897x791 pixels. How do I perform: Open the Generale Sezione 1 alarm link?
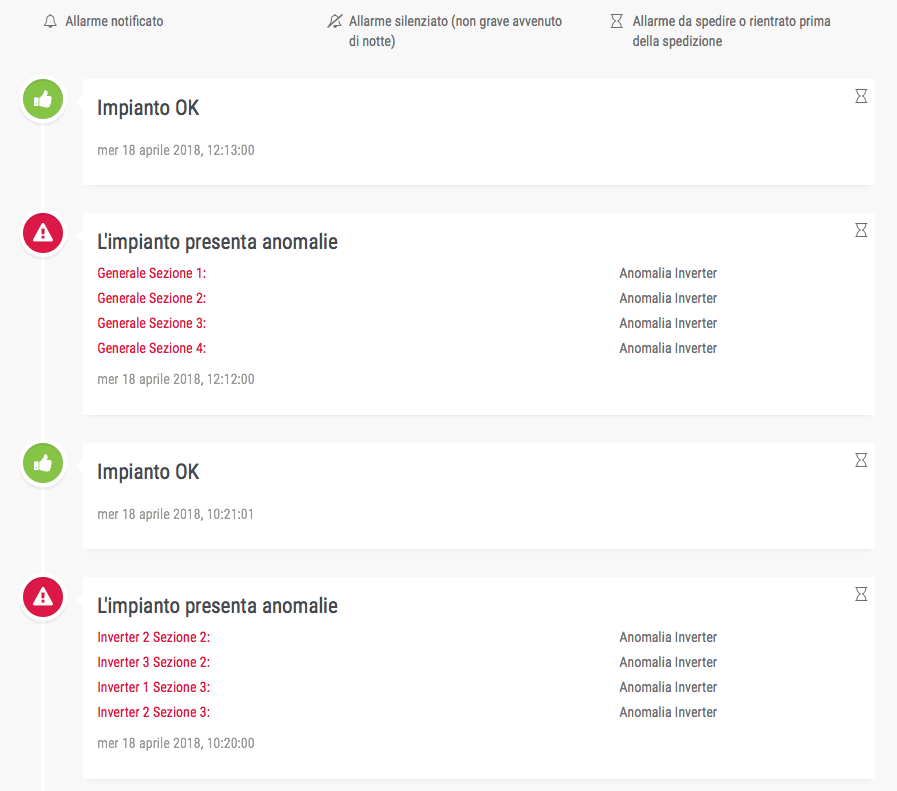(x=151, y=273)
